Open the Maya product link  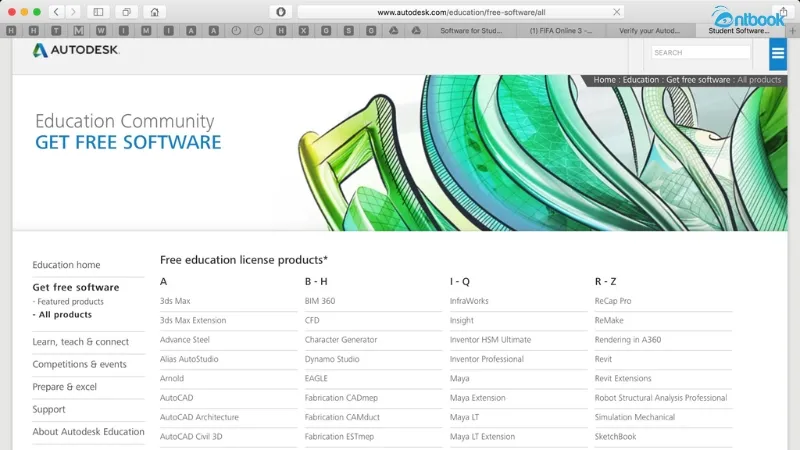point(459,379)
